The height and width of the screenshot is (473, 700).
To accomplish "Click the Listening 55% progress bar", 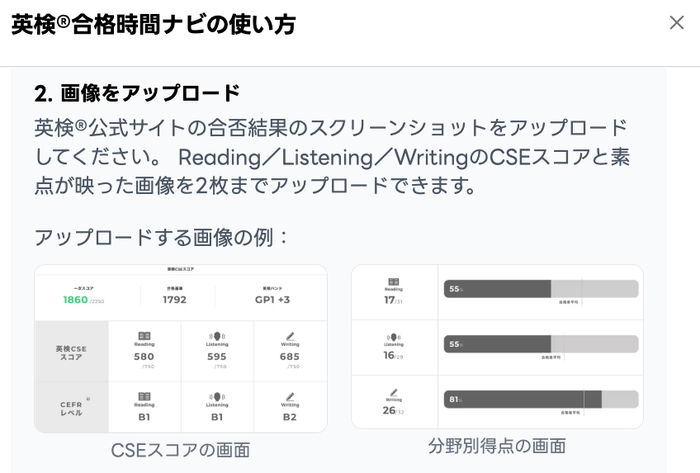I will click(540, 344).
